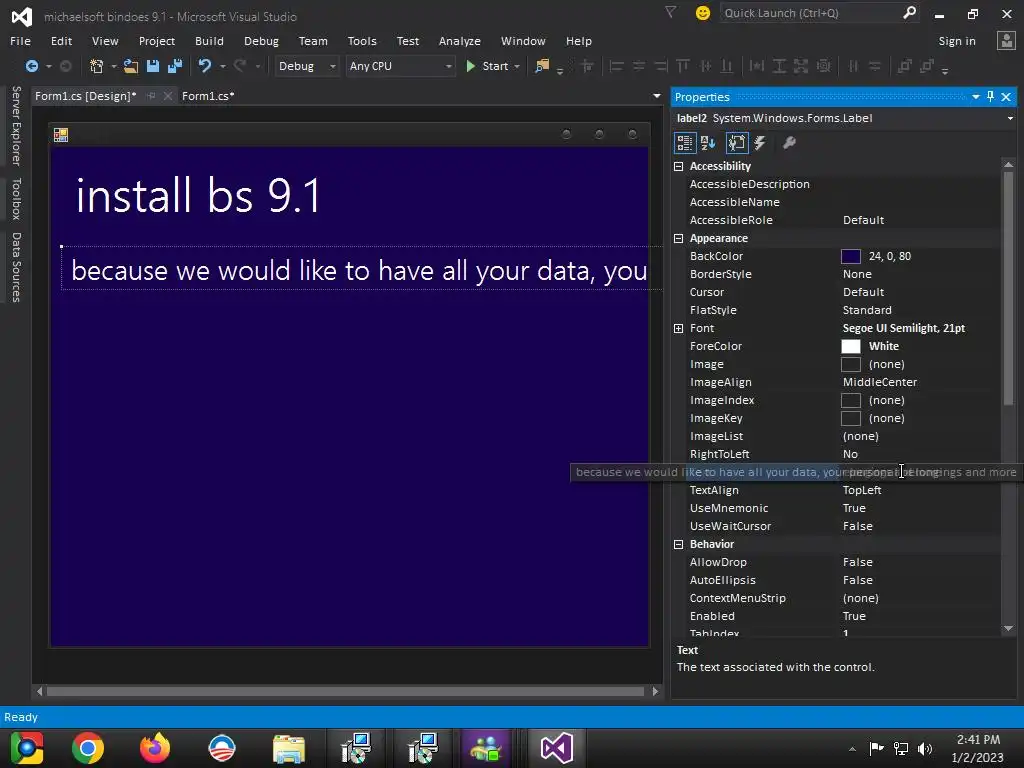Viewport: 1024px width, 768px height.
Task: Collapse the Accessibility category
Action: tap(679, 167)
